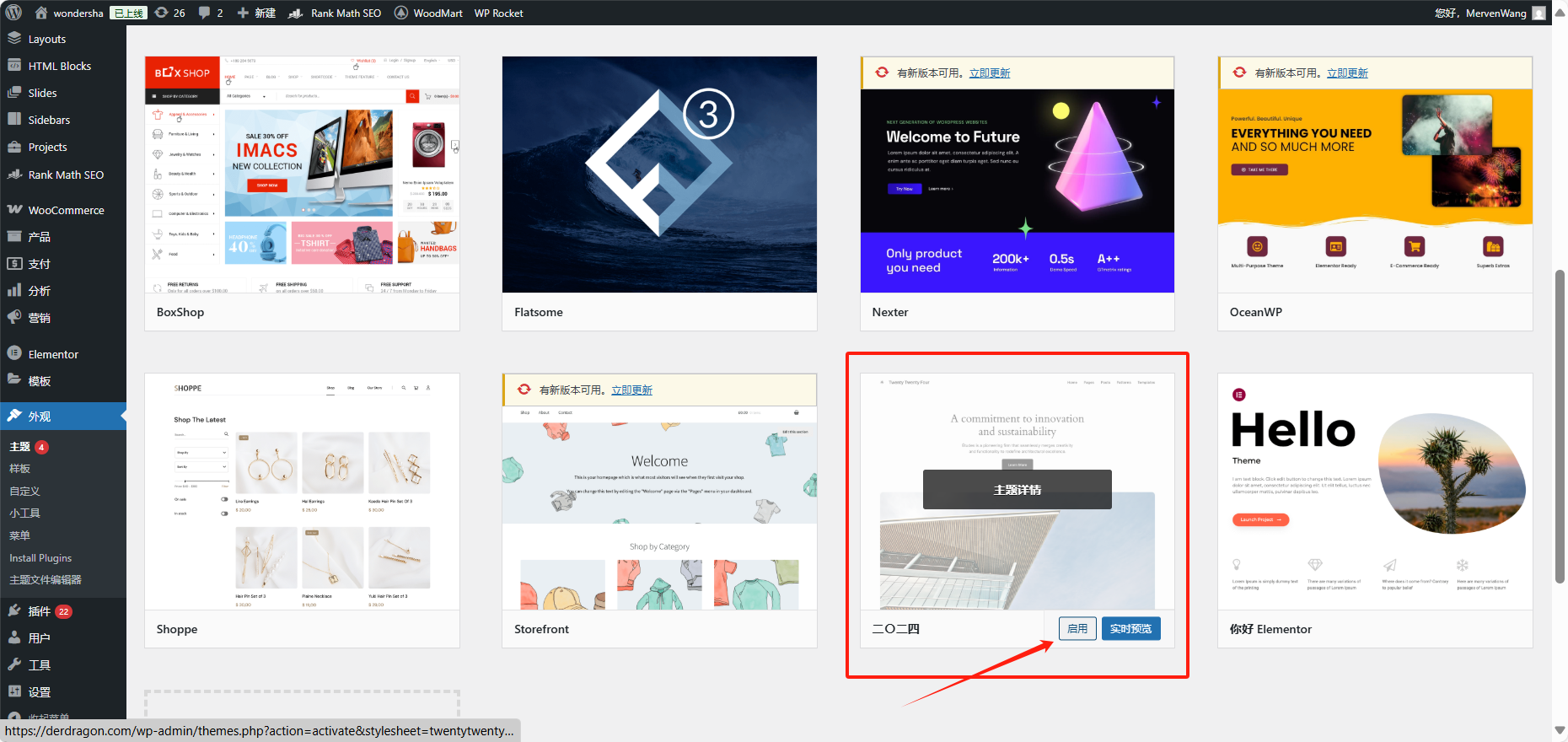Open the 自定义 submenu item

tap(24, 491)
